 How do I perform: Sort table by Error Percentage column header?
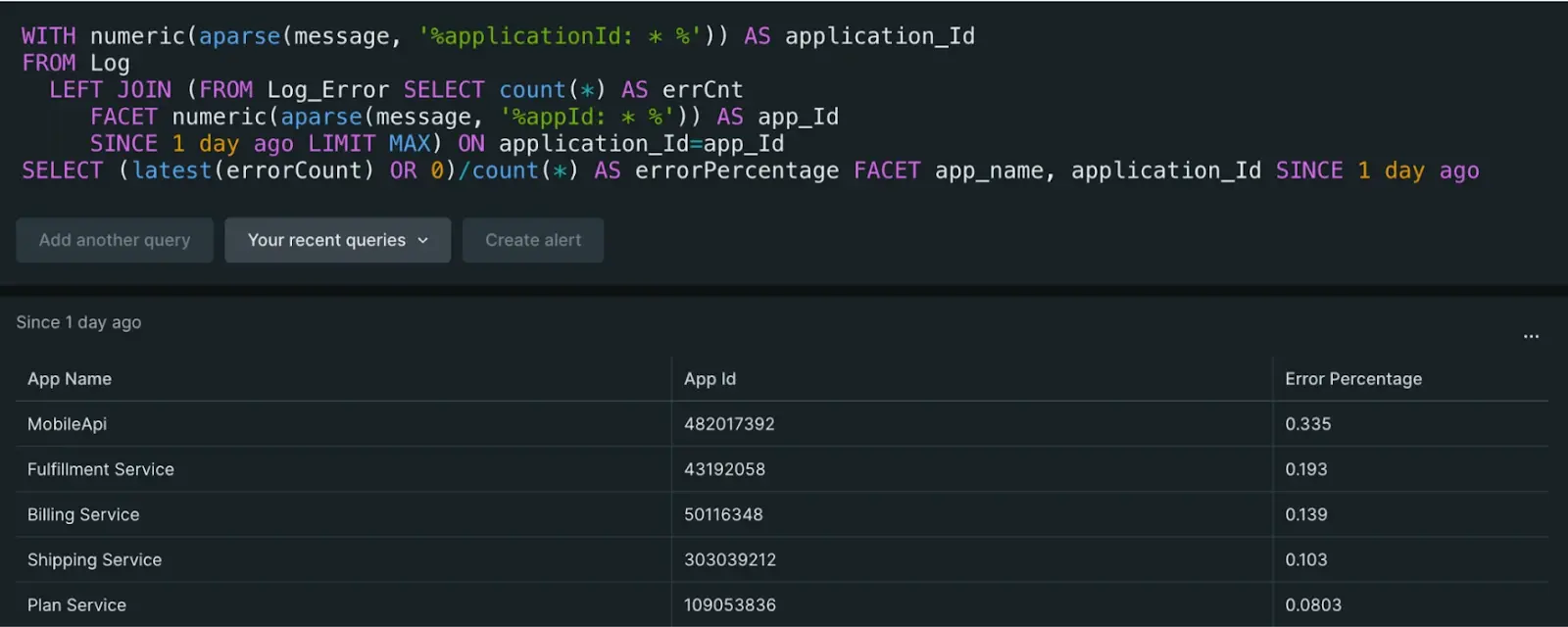pyautogui.click(x=1352, y=379)
